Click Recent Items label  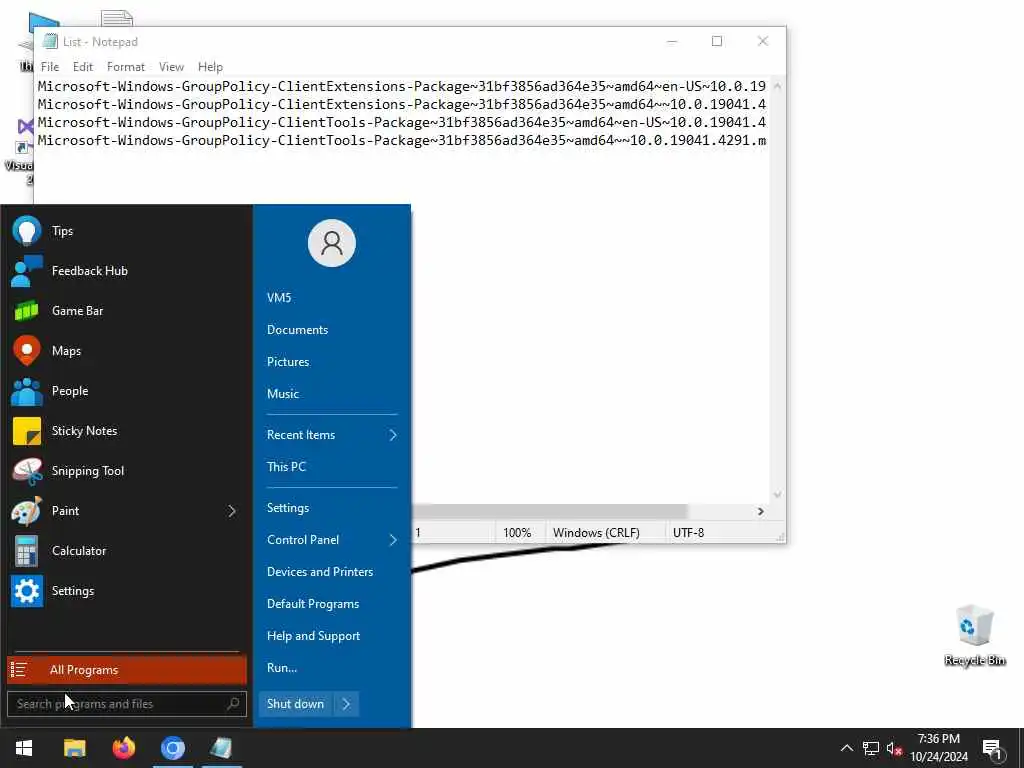click(300, 435)
